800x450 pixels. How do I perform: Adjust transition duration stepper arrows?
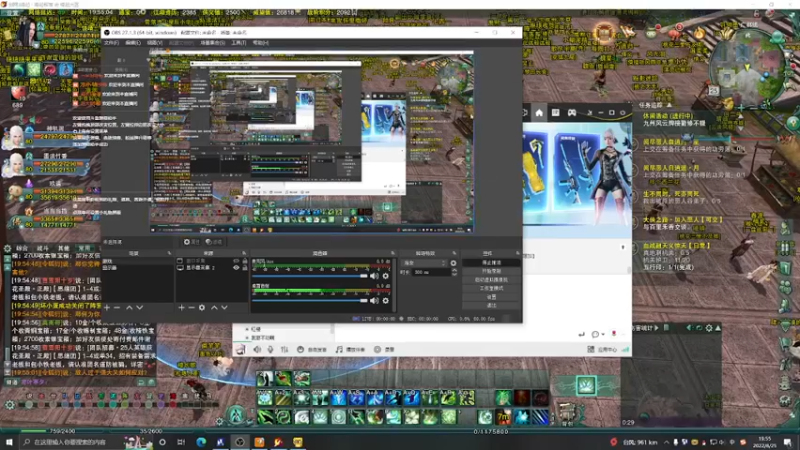point(454,272)
